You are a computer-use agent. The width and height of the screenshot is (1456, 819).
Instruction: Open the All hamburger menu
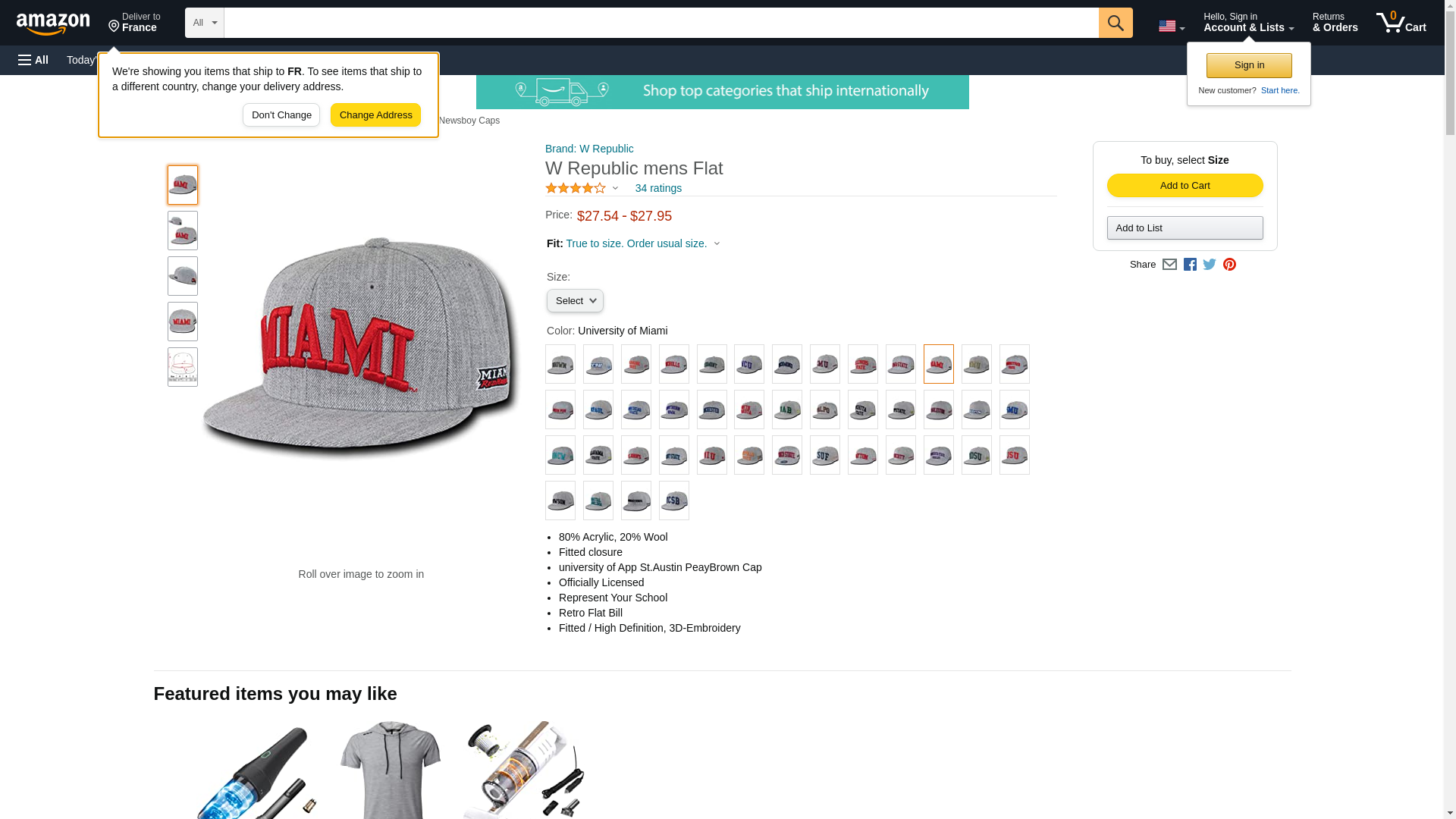pos(33,60)
